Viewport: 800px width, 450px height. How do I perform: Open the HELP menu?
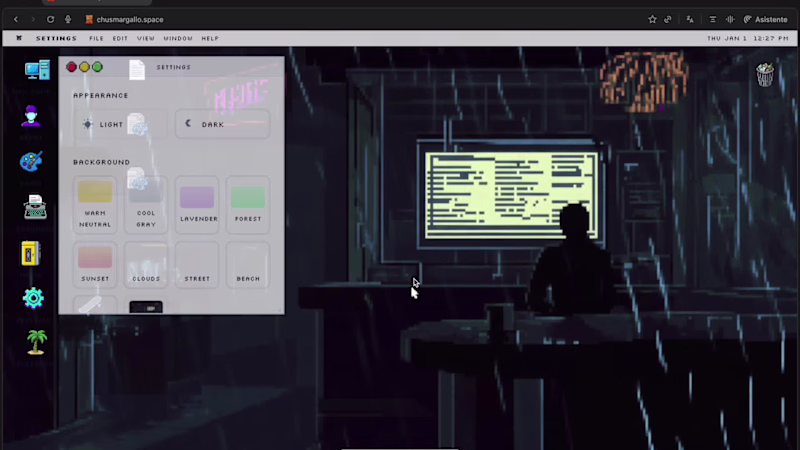click(210, 38)
